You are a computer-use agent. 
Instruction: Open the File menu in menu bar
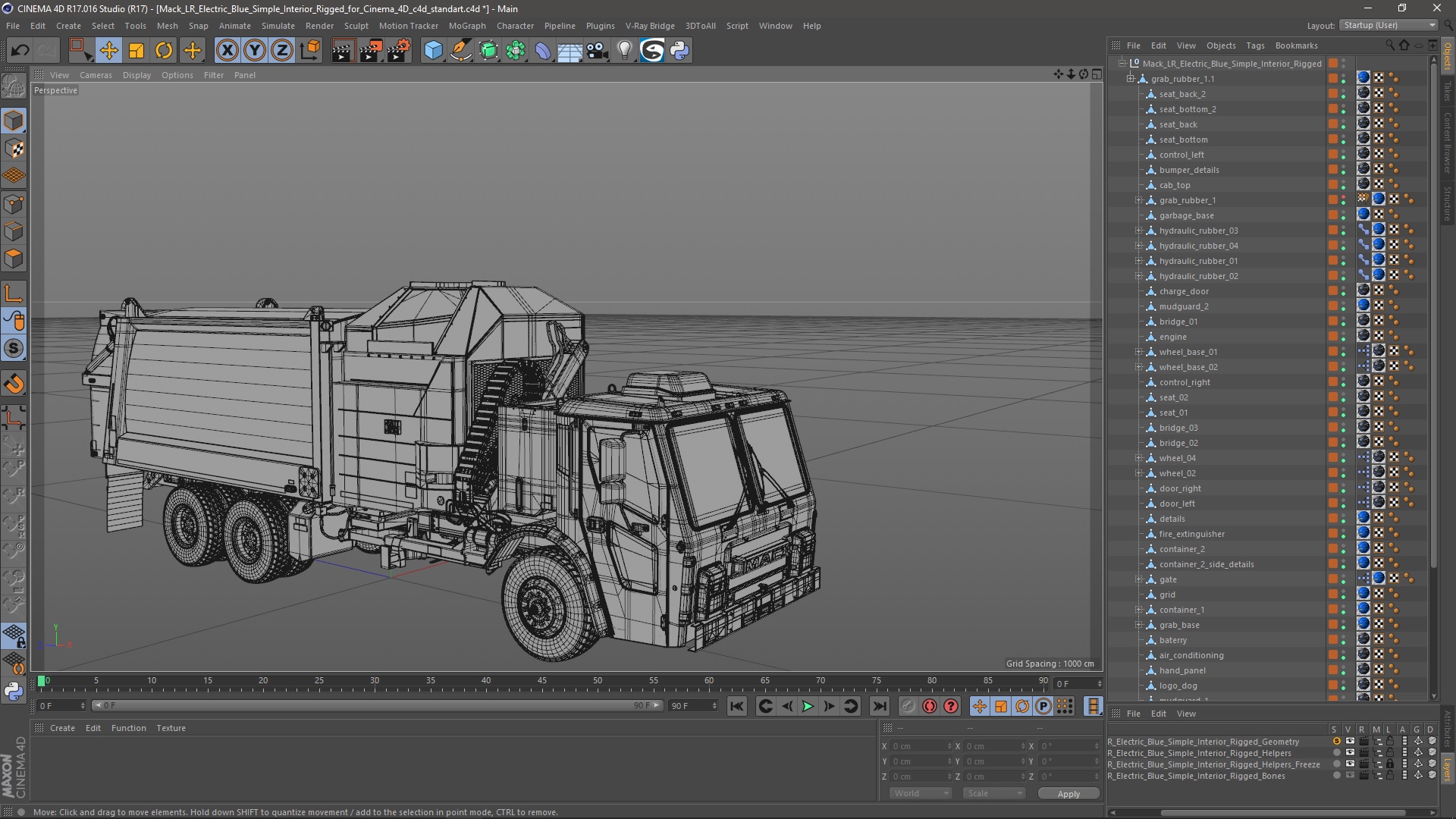13,26
